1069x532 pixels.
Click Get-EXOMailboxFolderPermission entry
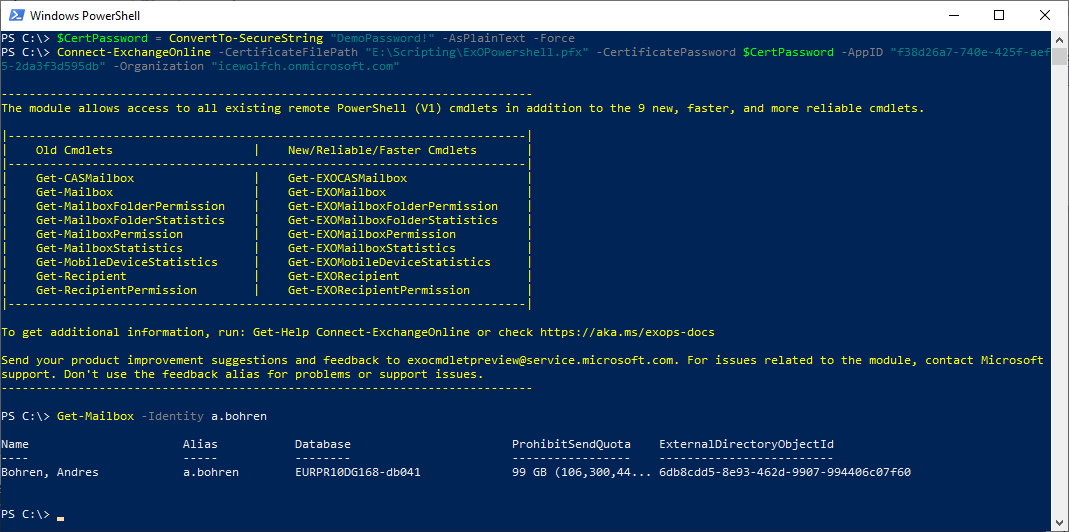coord(393,206)
